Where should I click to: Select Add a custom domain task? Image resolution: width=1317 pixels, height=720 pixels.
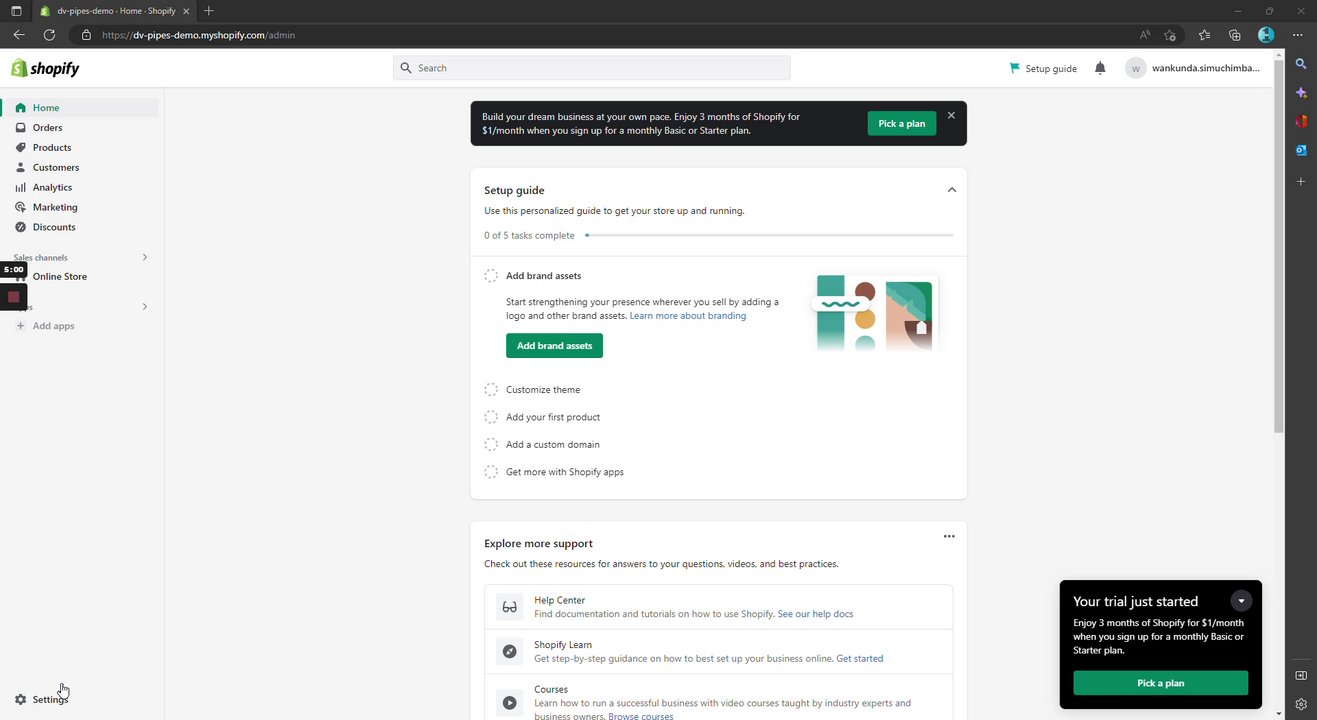[553, 444]
